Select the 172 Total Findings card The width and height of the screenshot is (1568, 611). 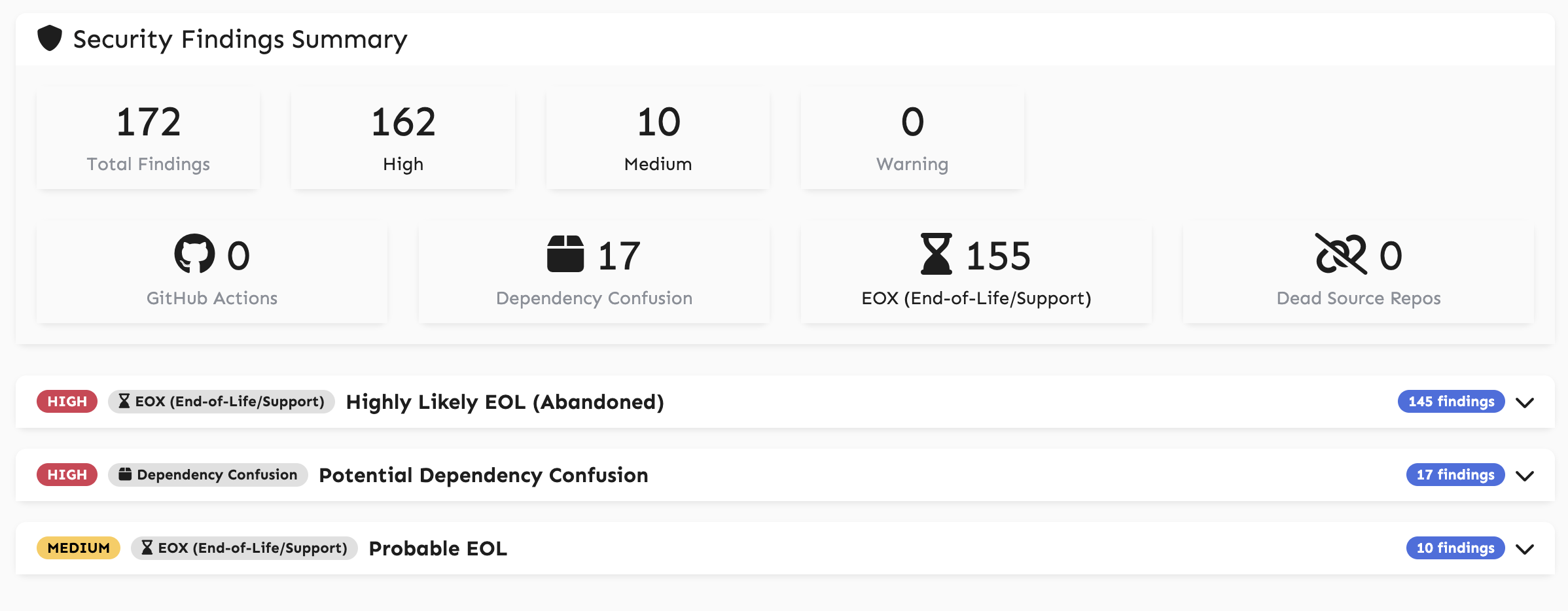(x=148, y=138)
